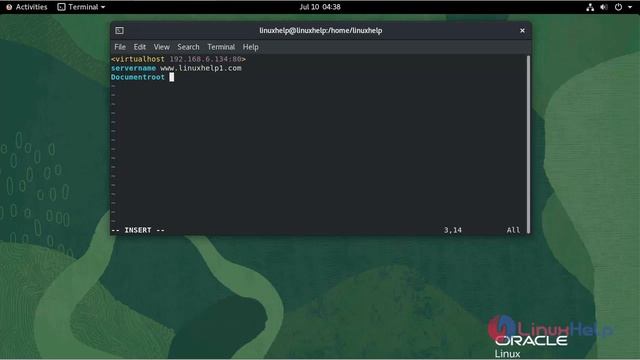Open the Search menu
The height and width of the screenshot is (360, 640).
pyautogui.click(x=188, y=47)
